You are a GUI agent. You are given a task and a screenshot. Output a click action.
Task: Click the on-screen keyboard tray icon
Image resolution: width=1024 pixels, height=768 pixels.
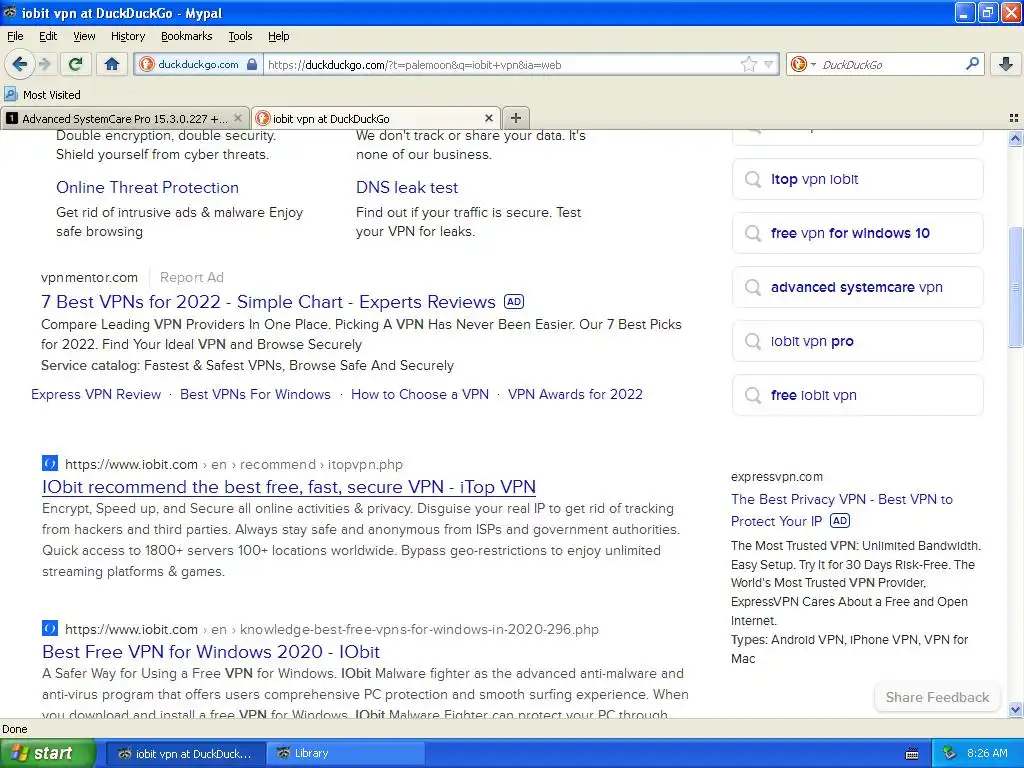tap(912, 754)
